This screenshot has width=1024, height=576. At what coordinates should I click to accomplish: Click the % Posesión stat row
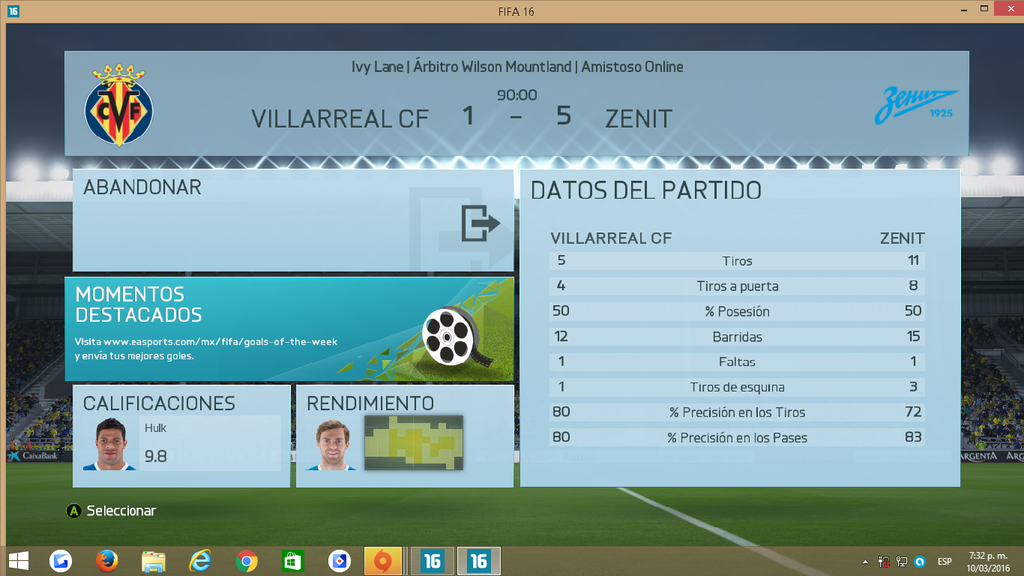point(737,312)
